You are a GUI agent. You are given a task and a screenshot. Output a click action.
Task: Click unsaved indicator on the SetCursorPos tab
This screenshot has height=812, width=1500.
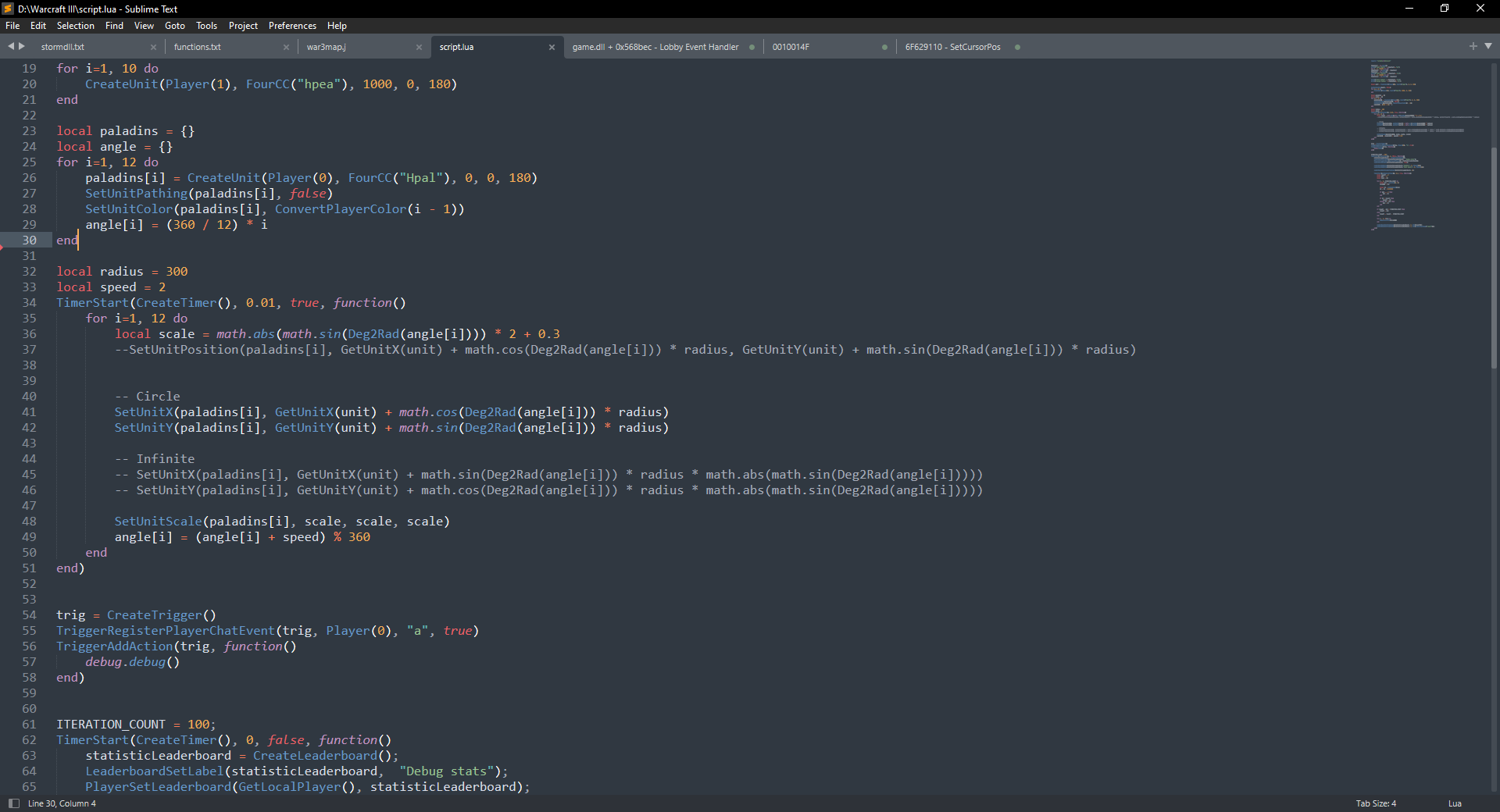coord(1017,48)
